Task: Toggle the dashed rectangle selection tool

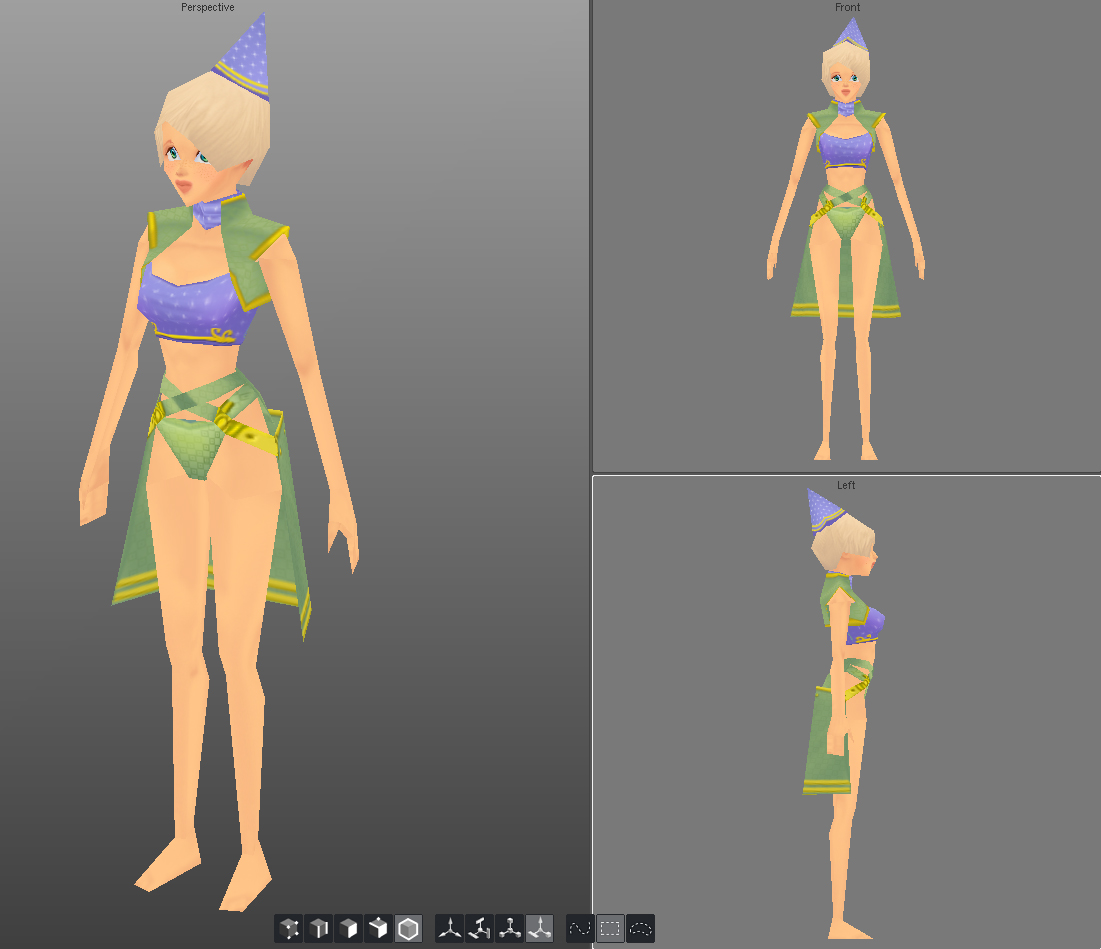Action: click(x=610, y=929)
